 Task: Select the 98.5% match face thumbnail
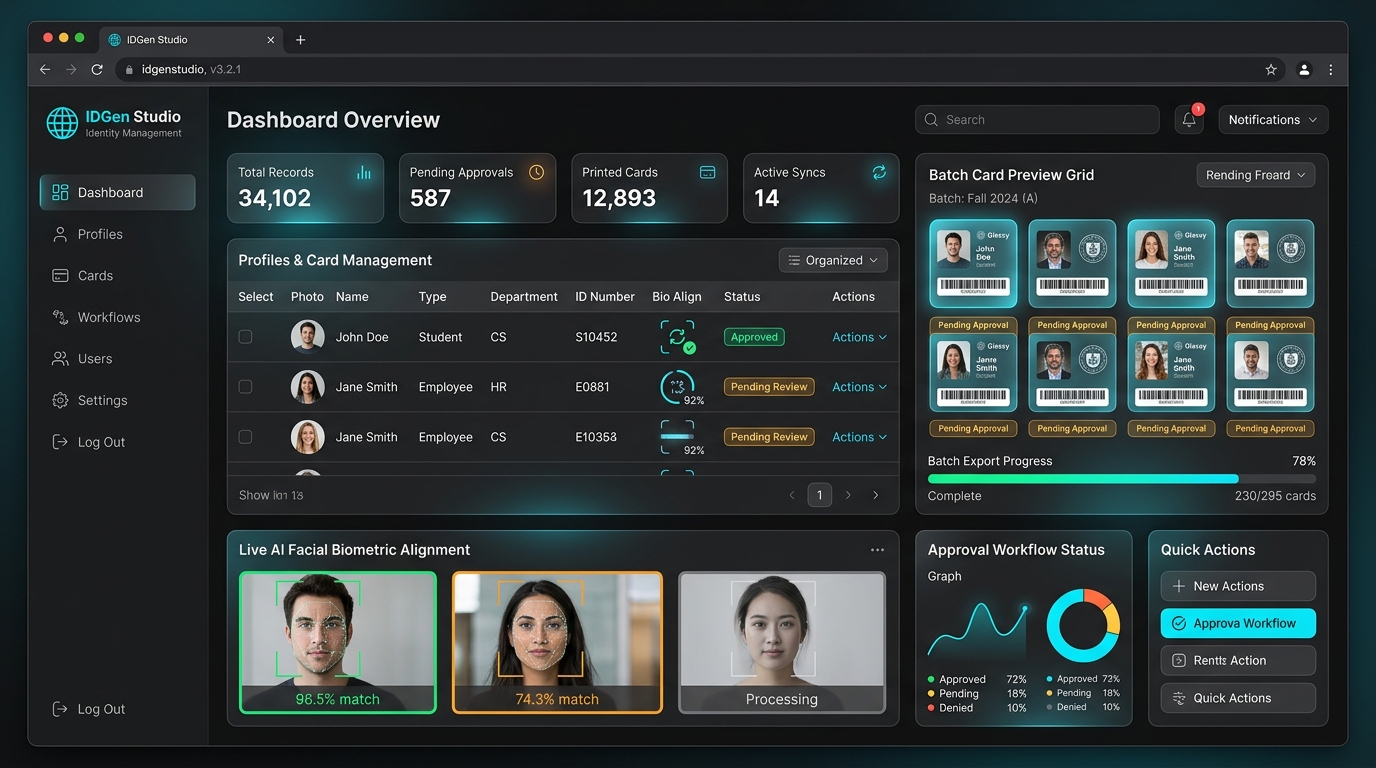[338, 642]
